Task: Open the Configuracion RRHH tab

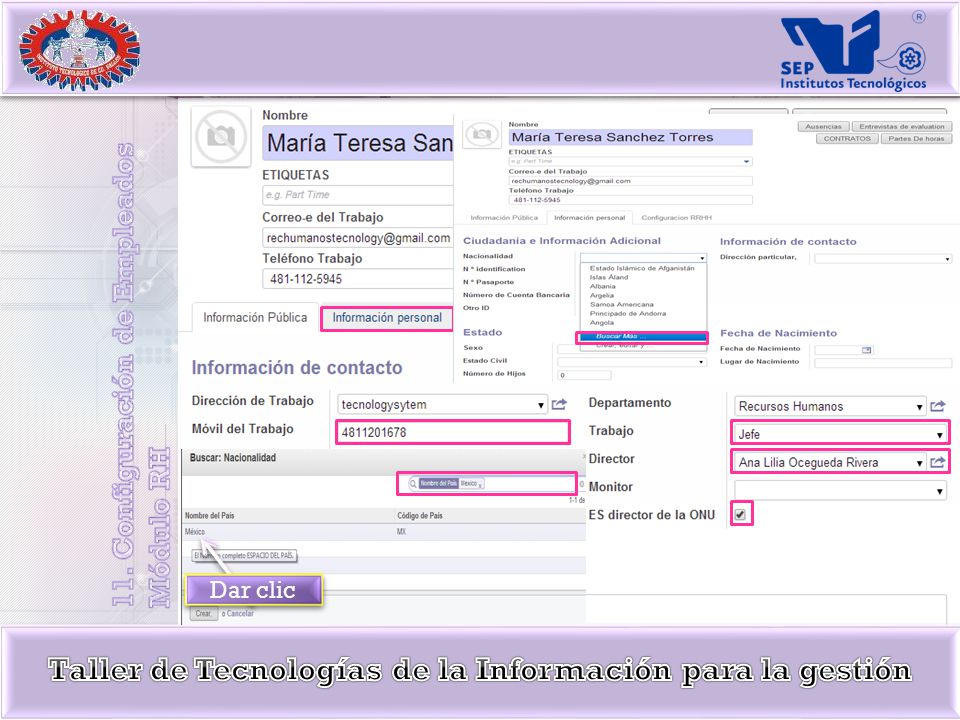Action: pyautogui.click(x=677, y=217)
